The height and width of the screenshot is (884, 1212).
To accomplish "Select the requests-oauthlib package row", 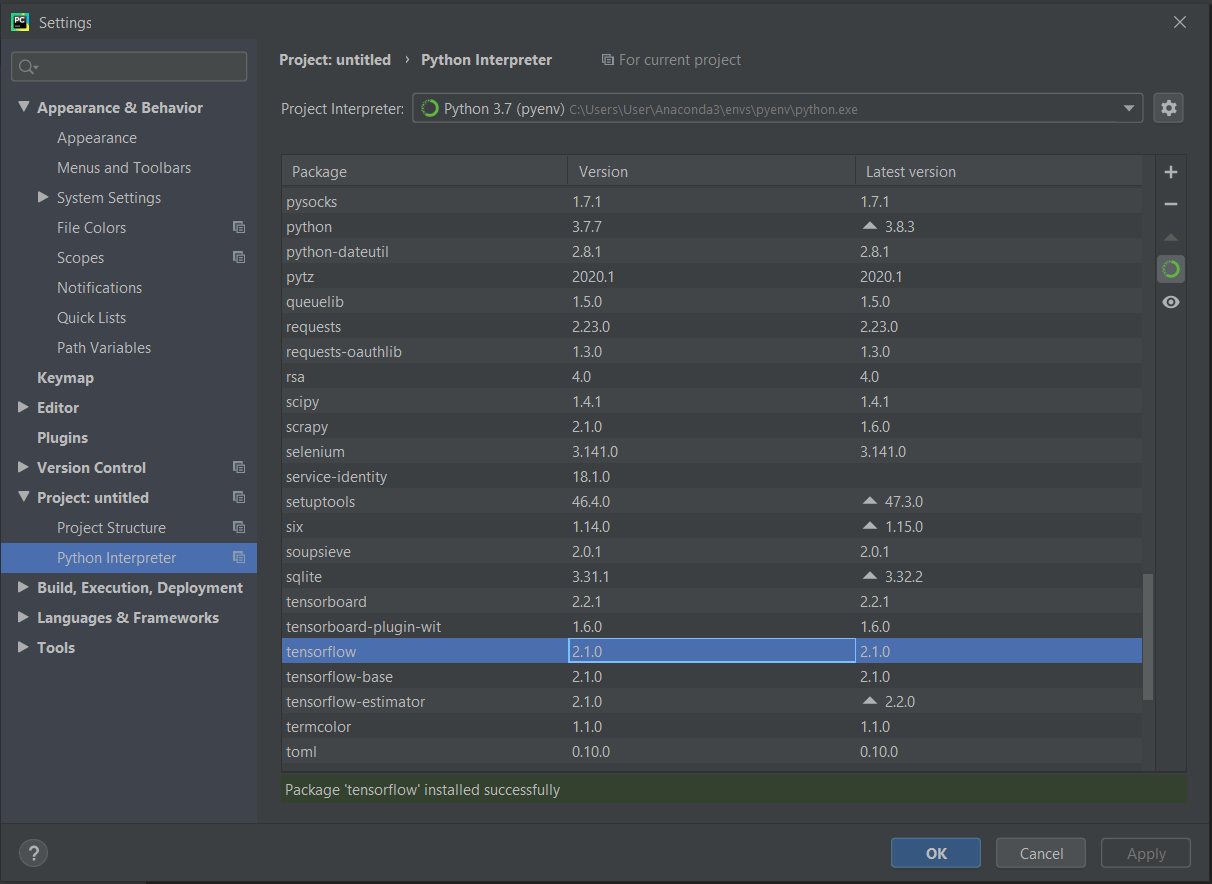I will click(x=712, y=352).
